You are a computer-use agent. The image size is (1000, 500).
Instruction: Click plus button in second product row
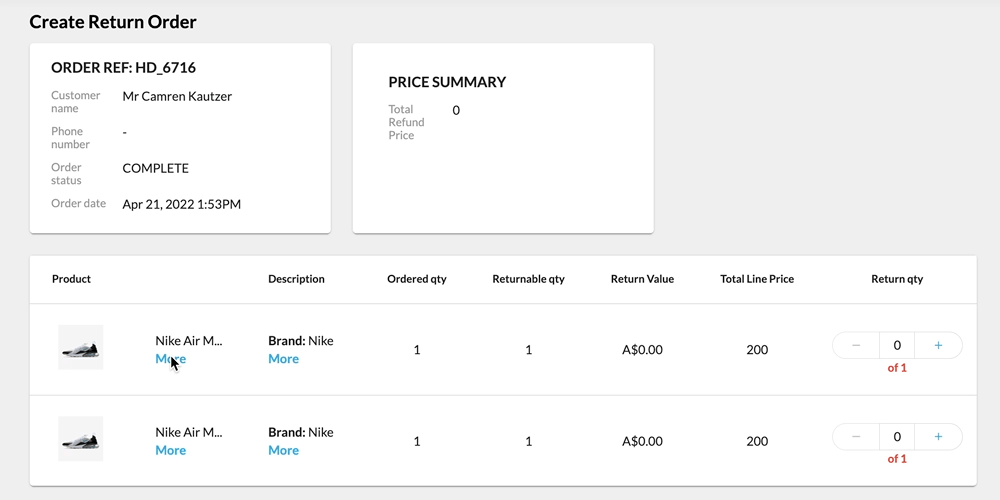point(938,437)
